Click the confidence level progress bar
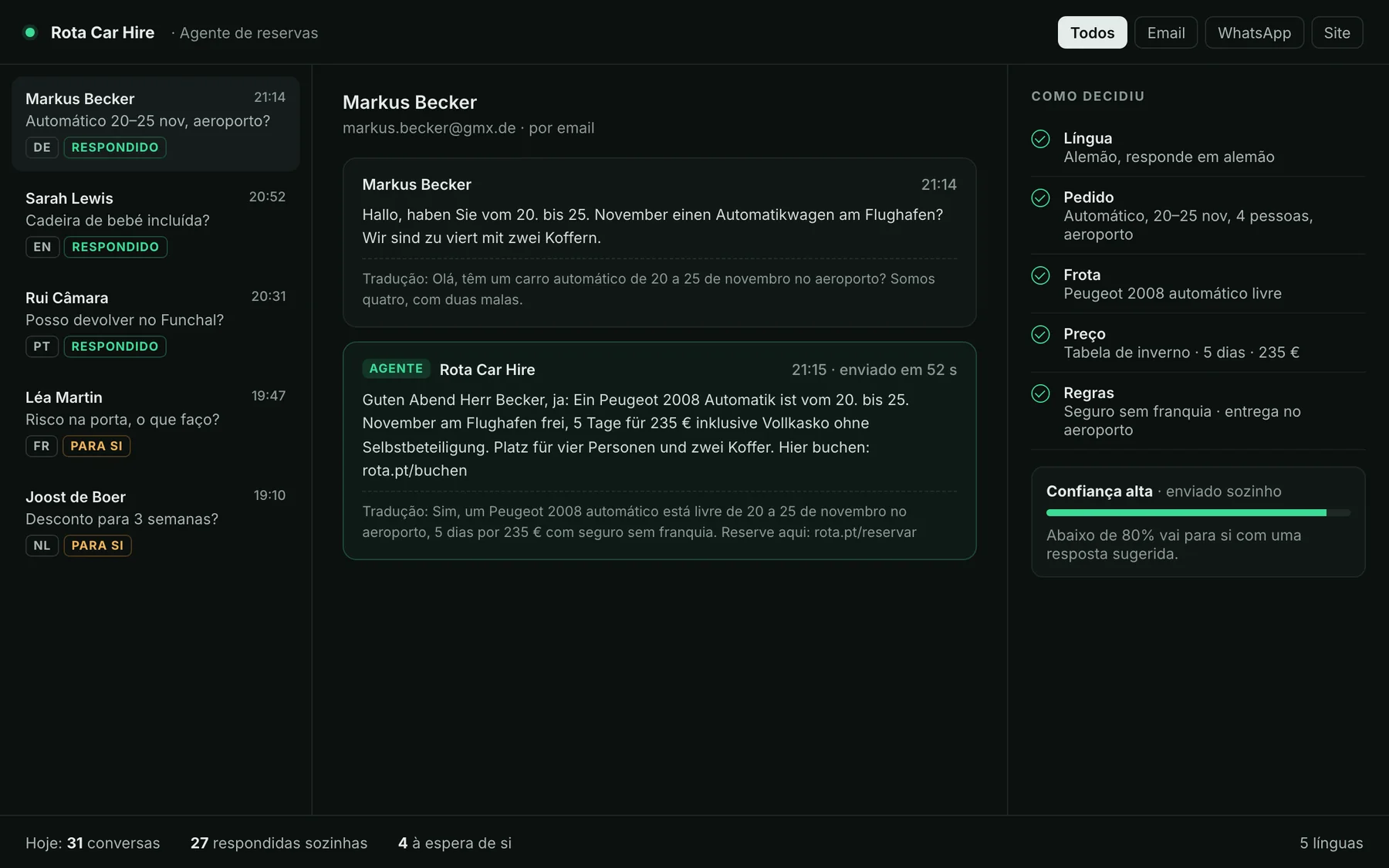1389x868 pixels. tap(1198, 513)
